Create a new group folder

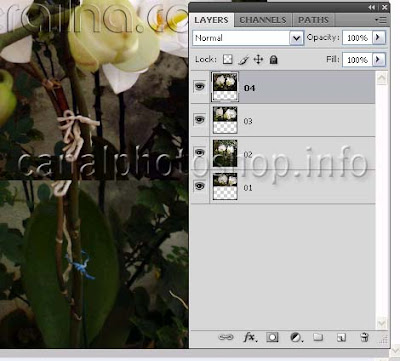tap(318, 337)
